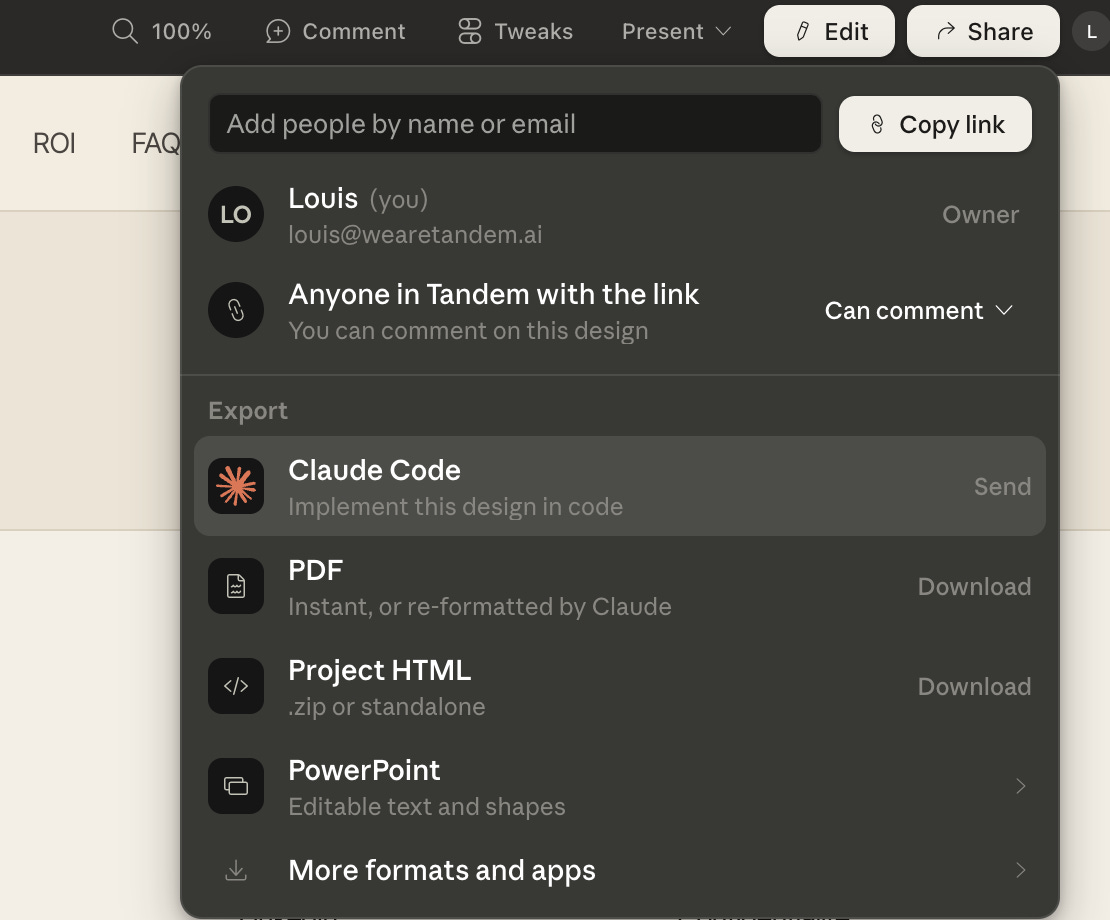
Task: Click the Comment bubble icon
Action: click(278, 32)
